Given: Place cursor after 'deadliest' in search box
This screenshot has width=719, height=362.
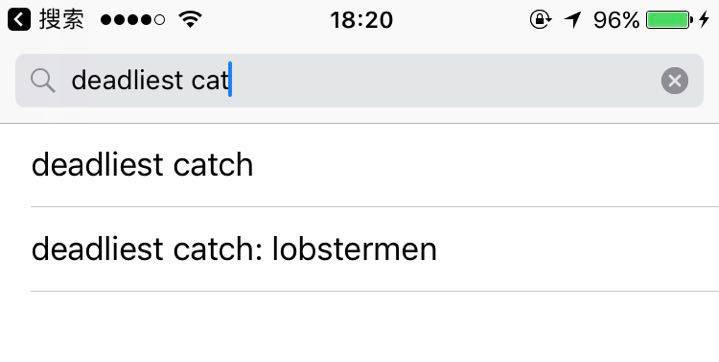Looking at the screenshot, I should pos(184,81).
